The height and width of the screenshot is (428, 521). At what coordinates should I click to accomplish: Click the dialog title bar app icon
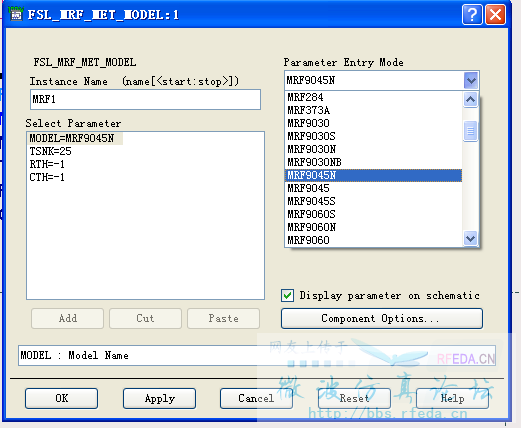click(x=16, y=14)
